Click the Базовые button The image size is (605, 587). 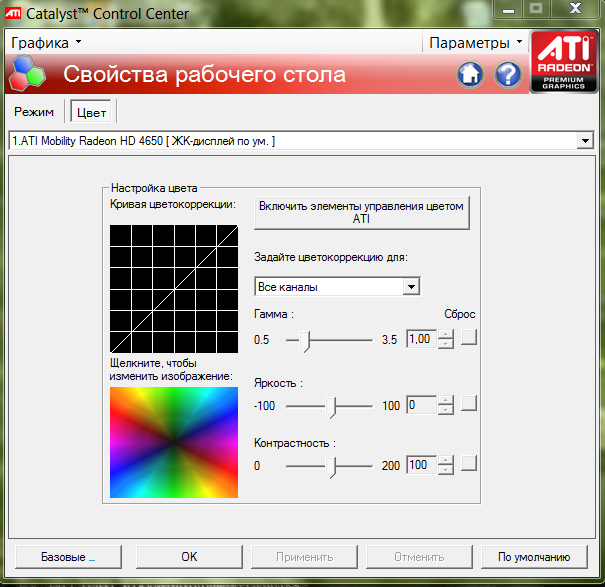[x=68, y=557]
